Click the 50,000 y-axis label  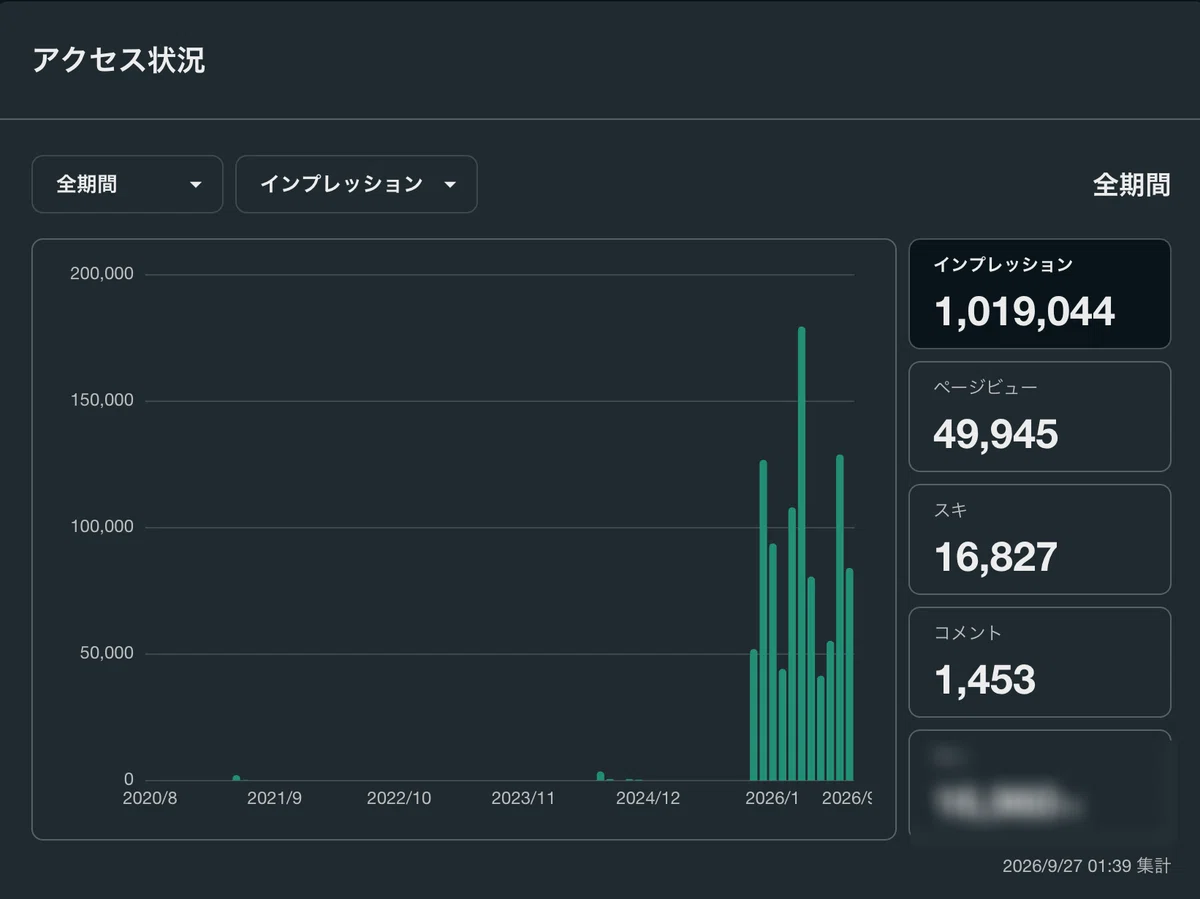tap(106, 654)
